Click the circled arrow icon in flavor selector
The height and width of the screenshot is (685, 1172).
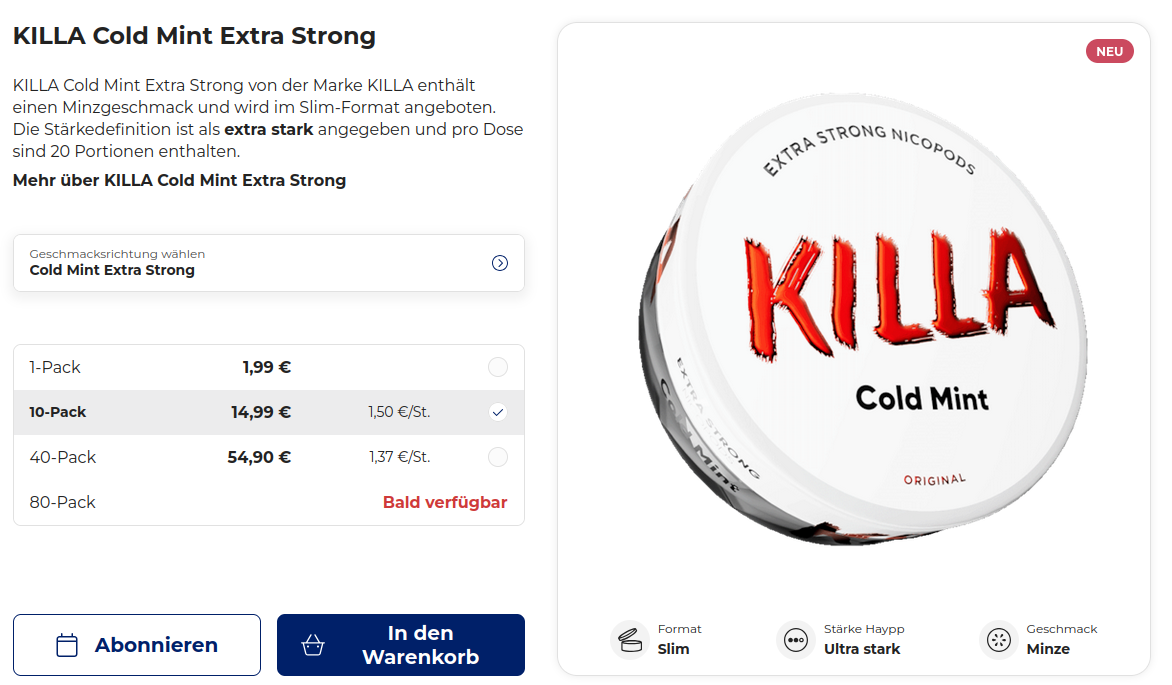500,263
